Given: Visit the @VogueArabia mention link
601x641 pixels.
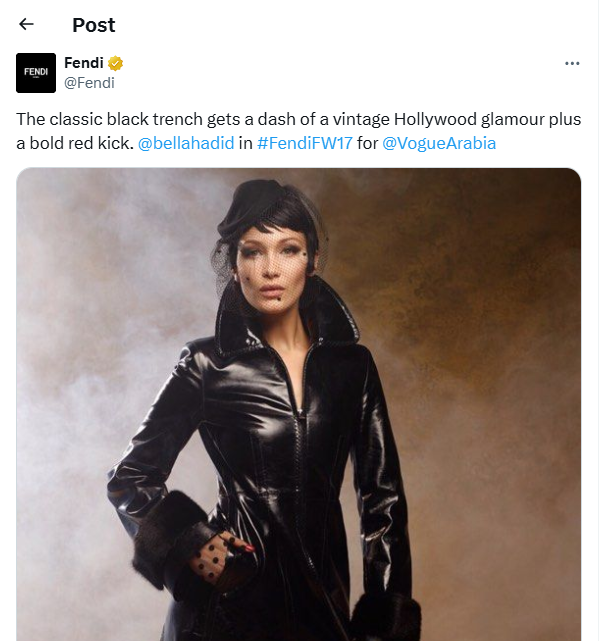Looking at the screenshot, I should tap(439, 143).
